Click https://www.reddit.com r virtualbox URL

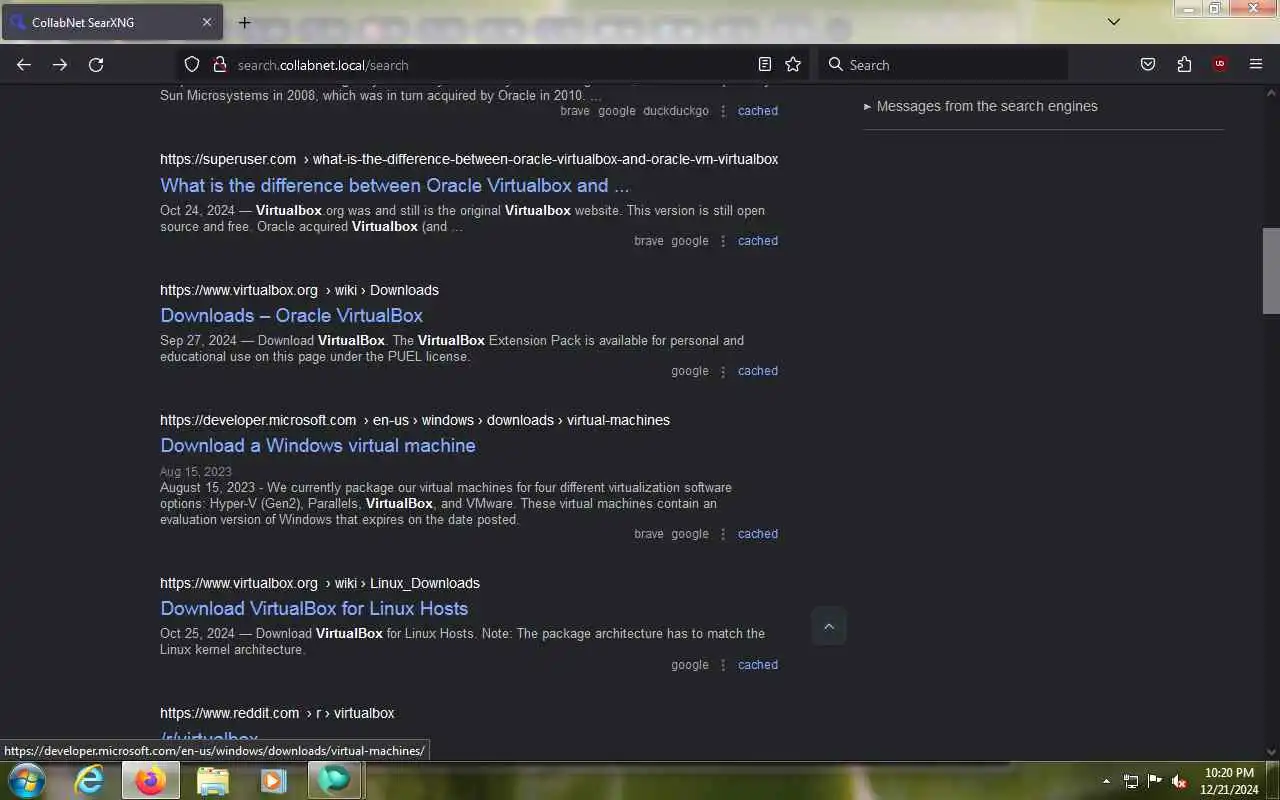pos(277,713)
